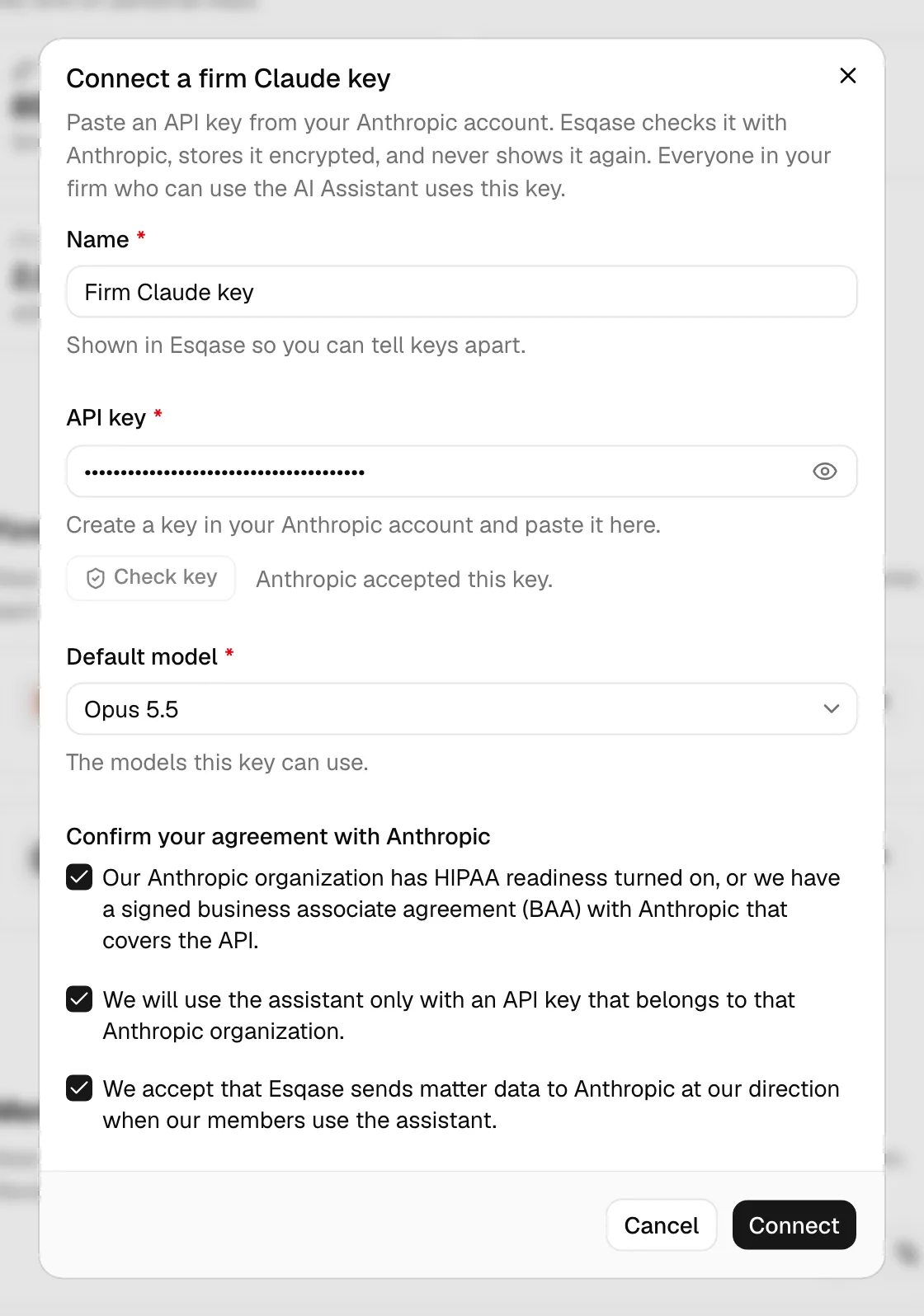Image resolution: width=924 pixels, height=1316 pixels.
Task: Click the 'Confirm your agreement with Anthropic' heading
Action: tap(278, 836)
